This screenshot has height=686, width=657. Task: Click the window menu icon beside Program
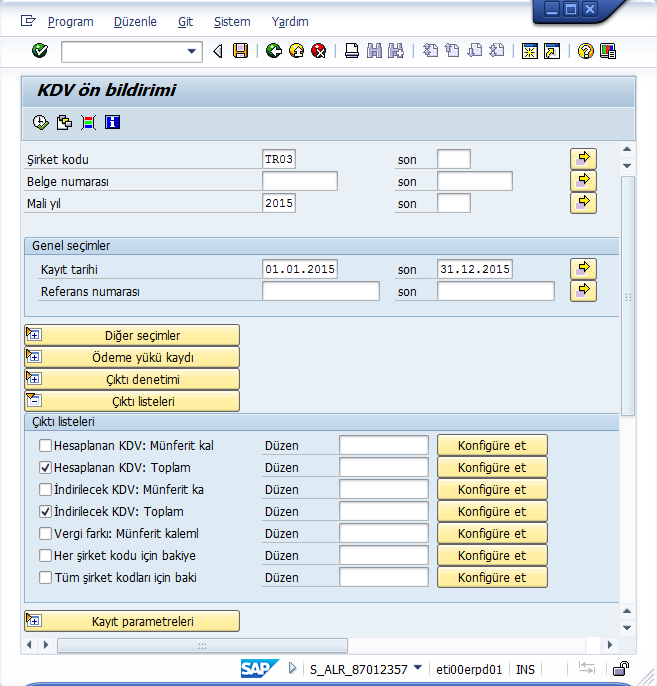28,21
